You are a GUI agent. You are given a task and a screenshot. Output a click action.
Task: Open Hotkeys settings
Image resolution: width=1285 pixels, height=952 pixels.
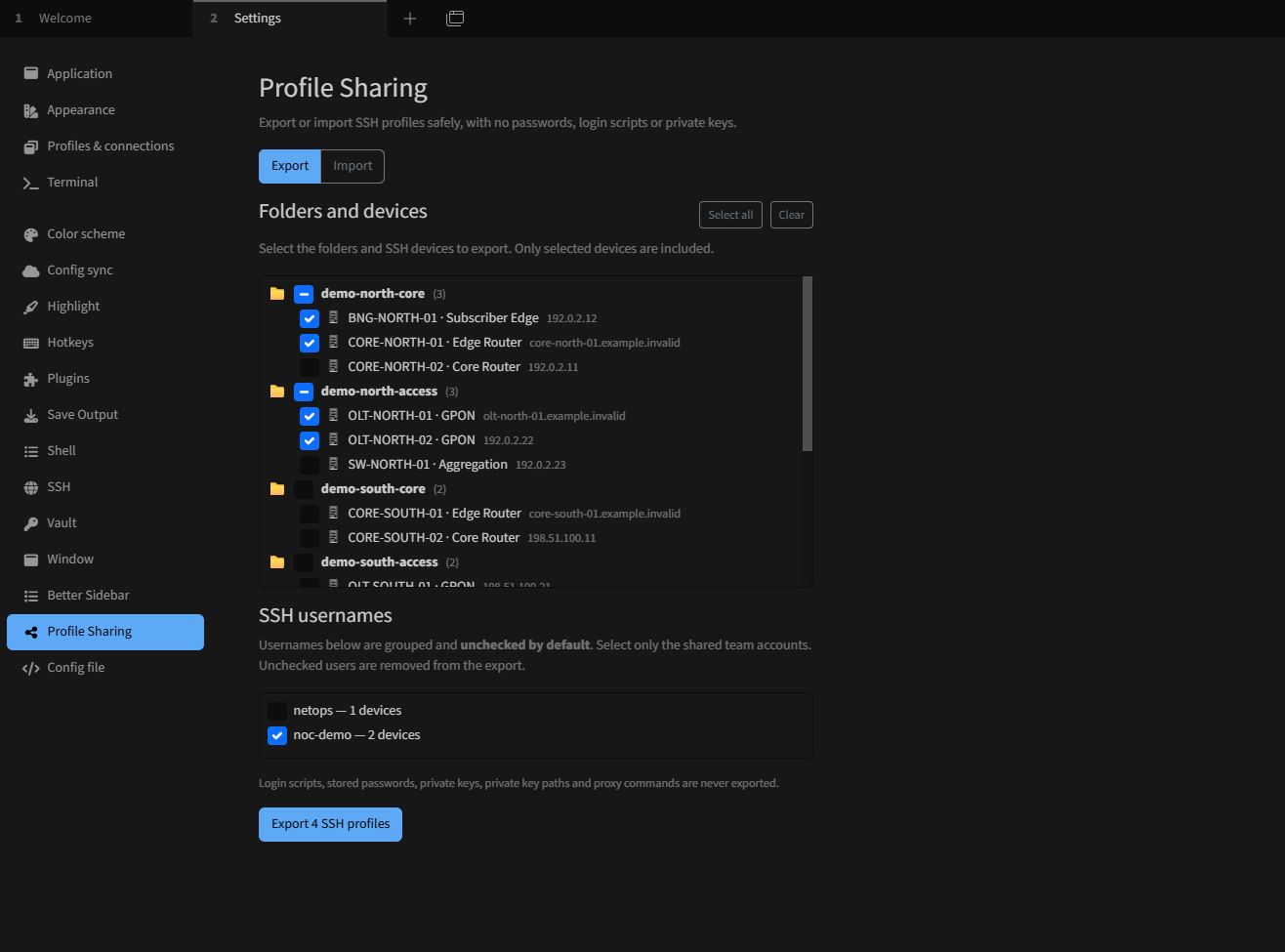pos(105,342)
